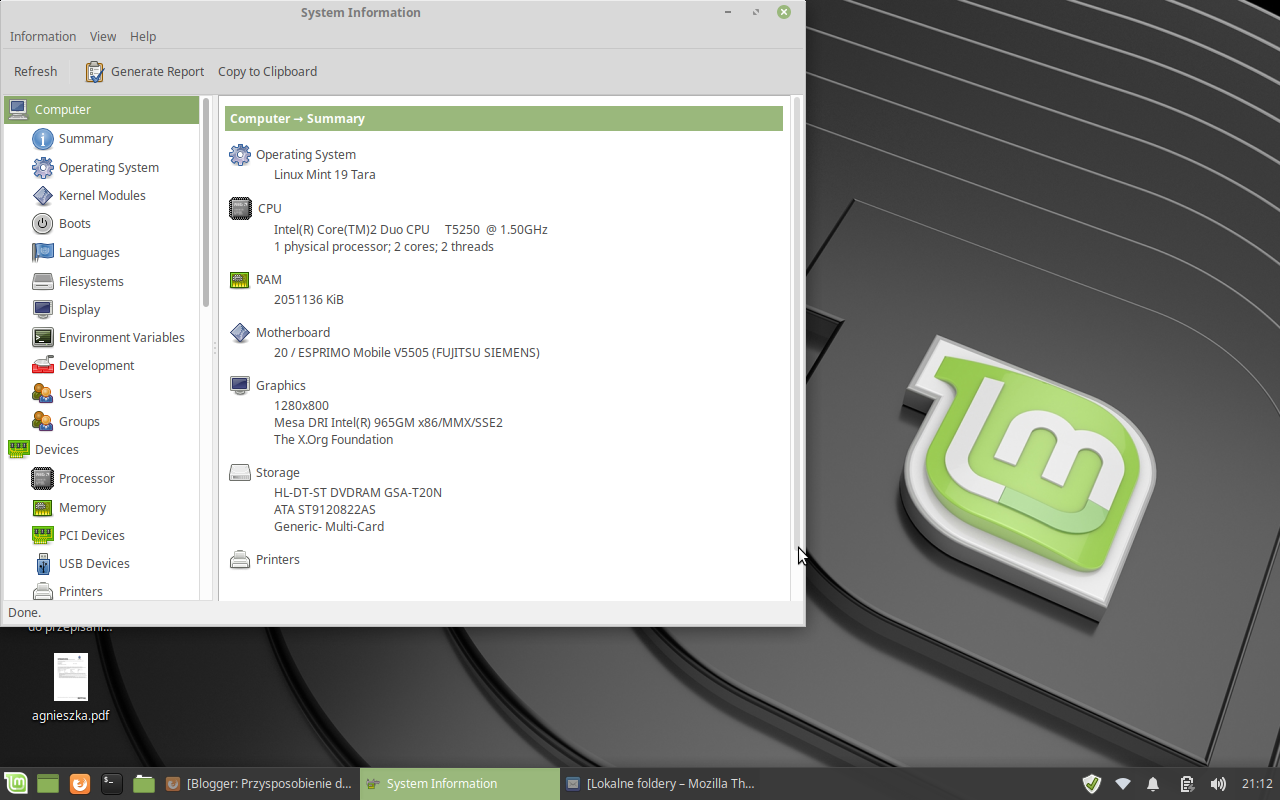
Task: Click the Generate Report clipboard icon
Action: point(94,72)
